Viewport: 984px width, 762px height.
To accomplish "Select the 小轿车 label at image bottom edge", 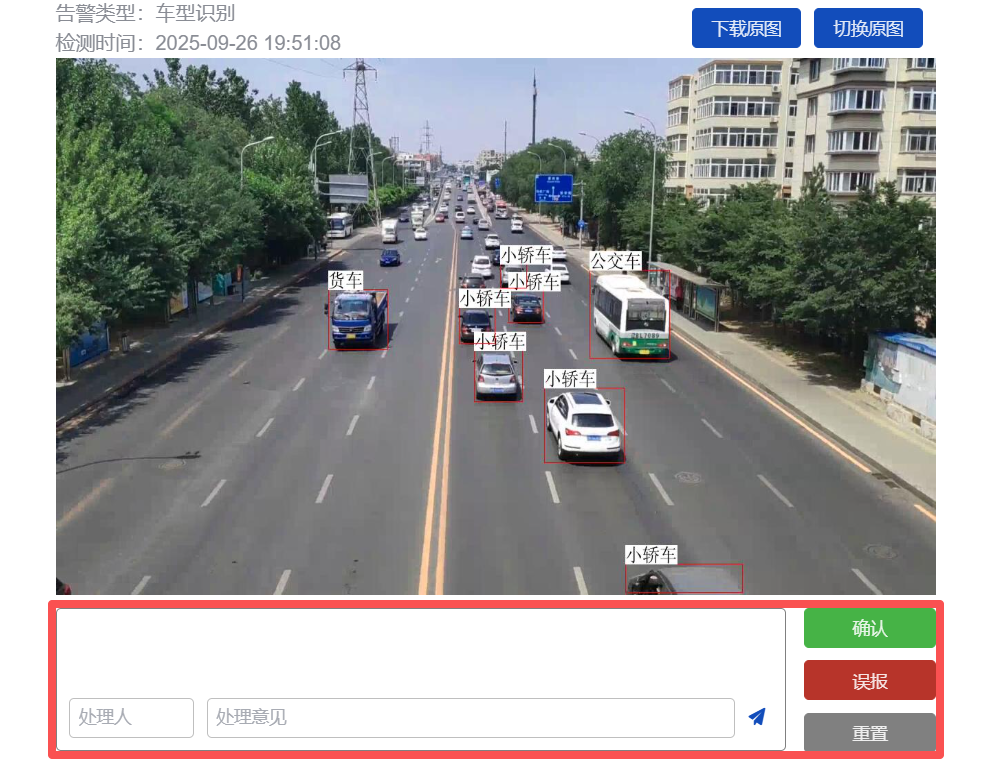I will pyautogui.click(x=651, y=554).
